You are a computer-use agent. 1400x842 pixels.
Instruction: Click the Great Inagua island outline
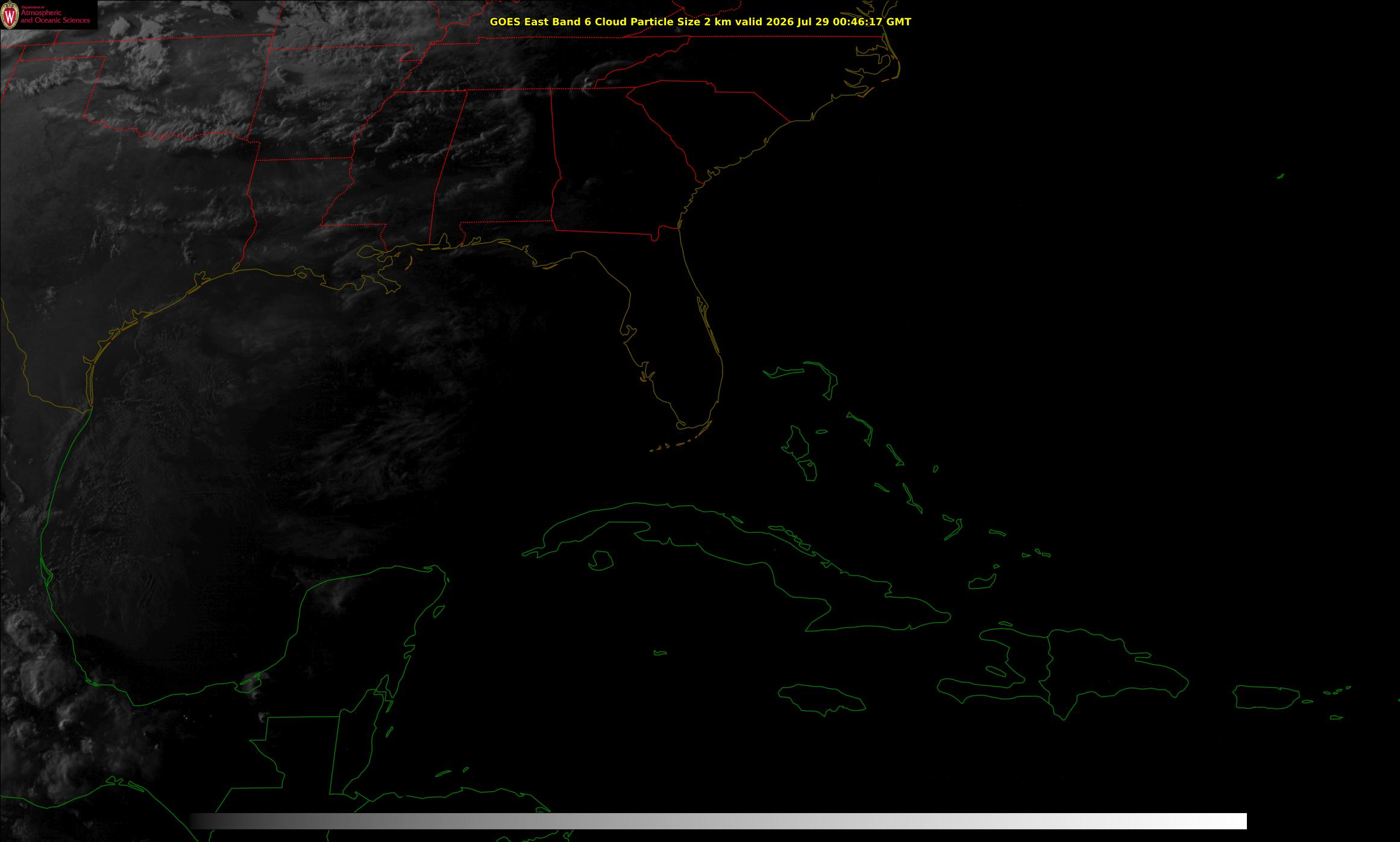[982, 582]
